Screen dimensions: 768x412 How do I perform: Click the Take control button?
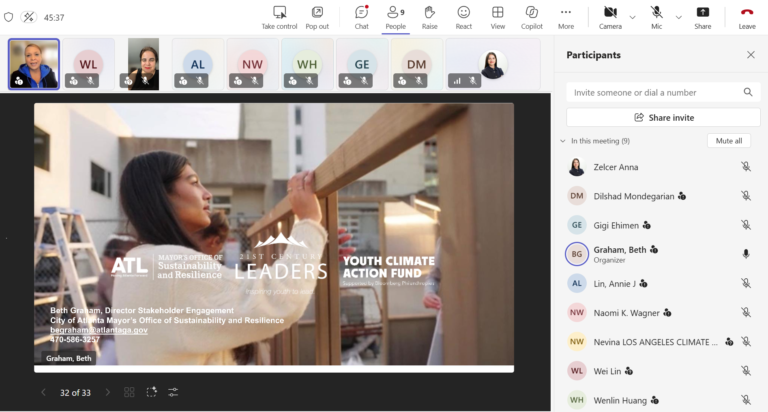(279, 18)
